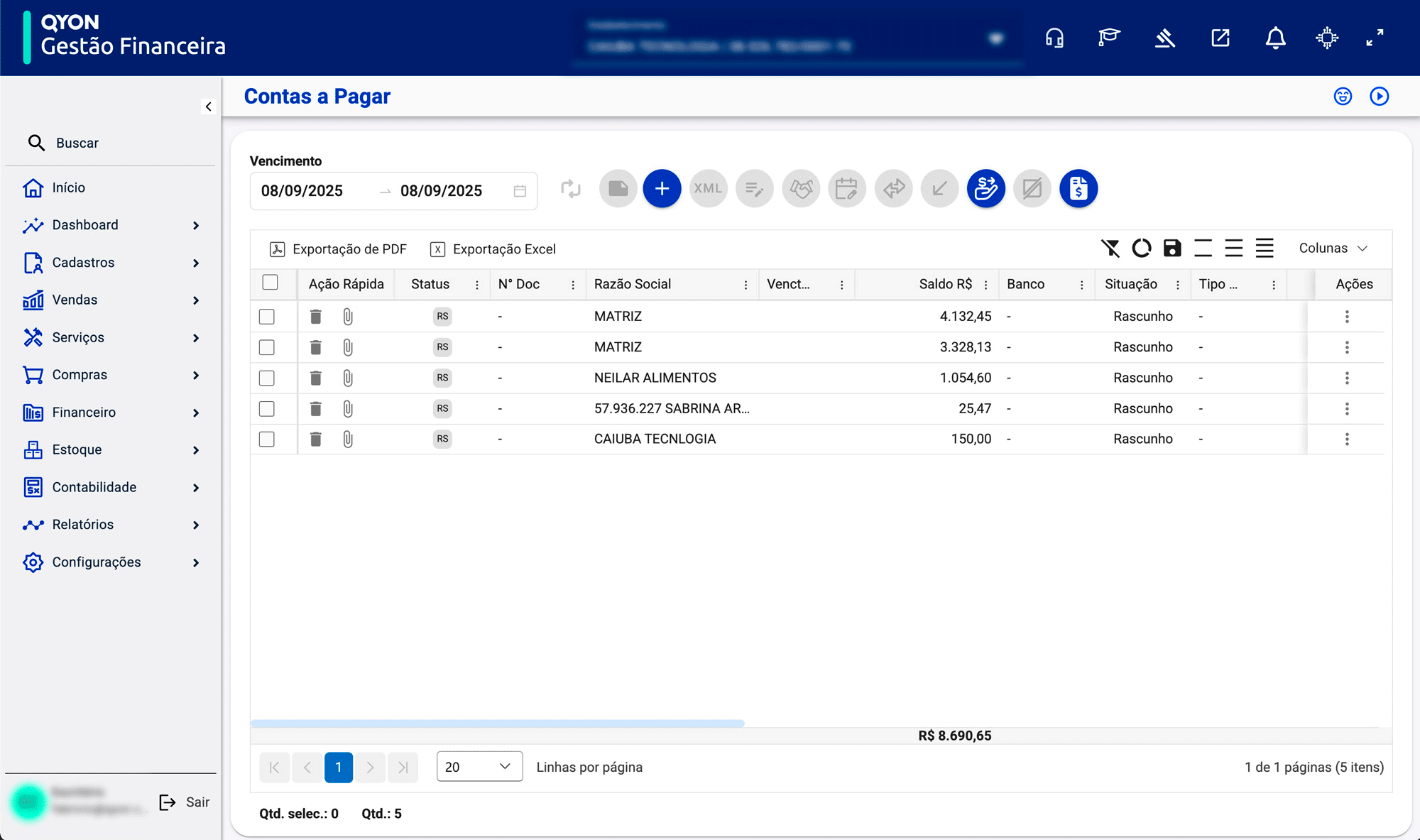Delete the NEILAR ALIMENTOS row via trash
This screenshot has width=1420, height=840.
click(316, 378)
